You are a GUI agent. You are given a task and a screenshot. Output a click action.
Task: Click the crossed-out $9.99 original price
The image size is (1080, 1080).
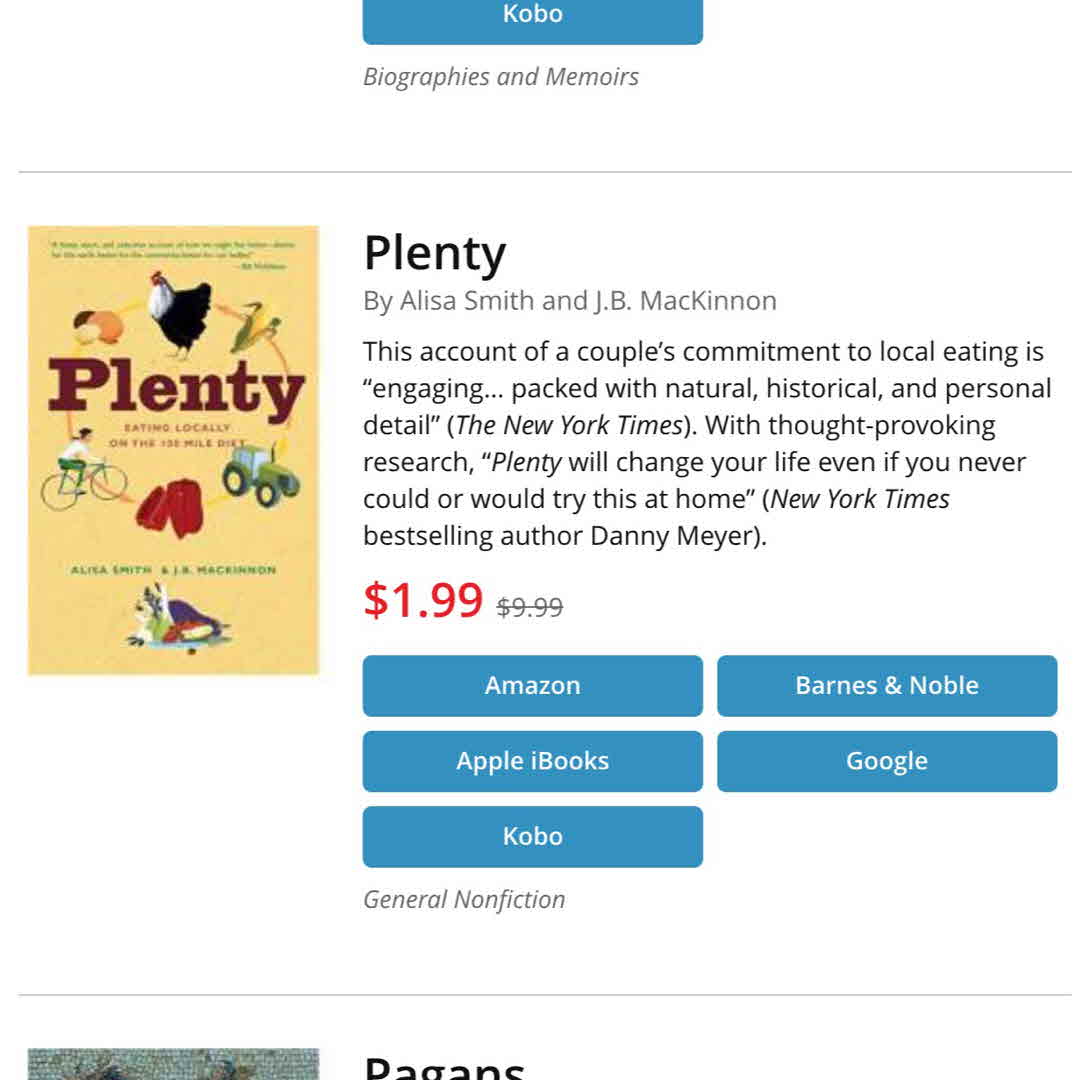(529, 607)
